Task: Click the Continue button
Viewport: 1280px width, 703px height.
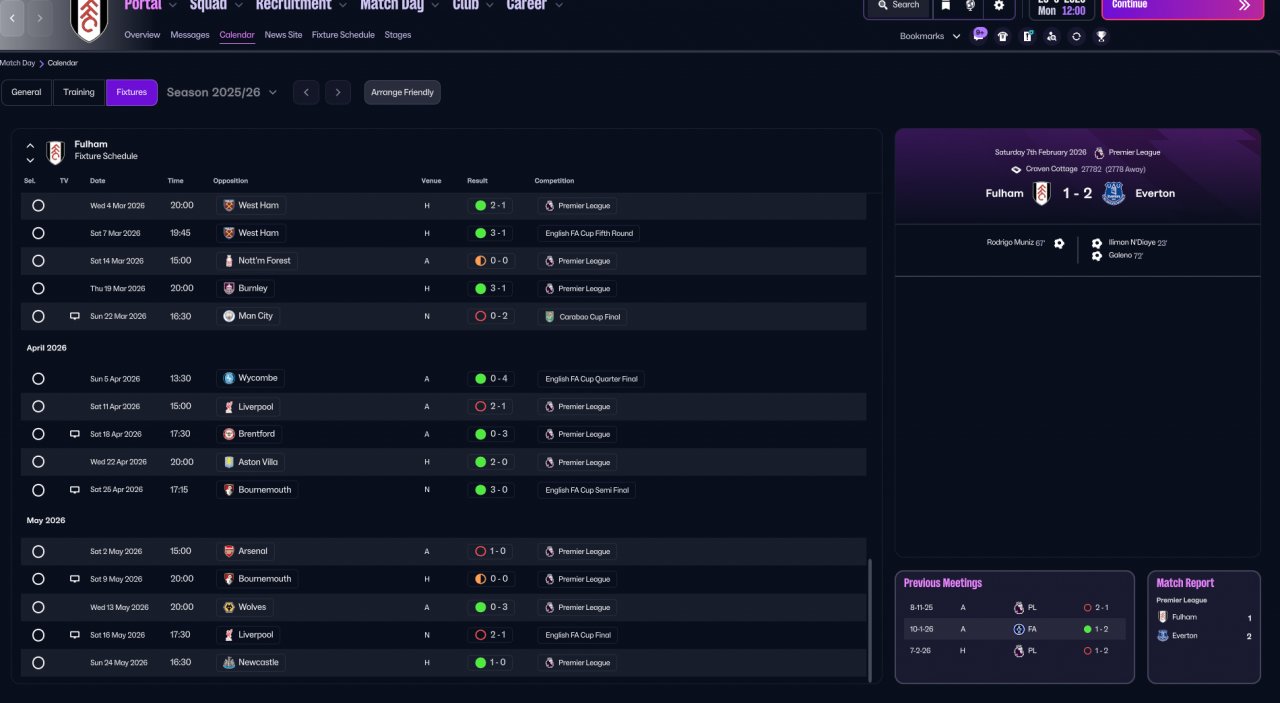Action: [1182, 6]
